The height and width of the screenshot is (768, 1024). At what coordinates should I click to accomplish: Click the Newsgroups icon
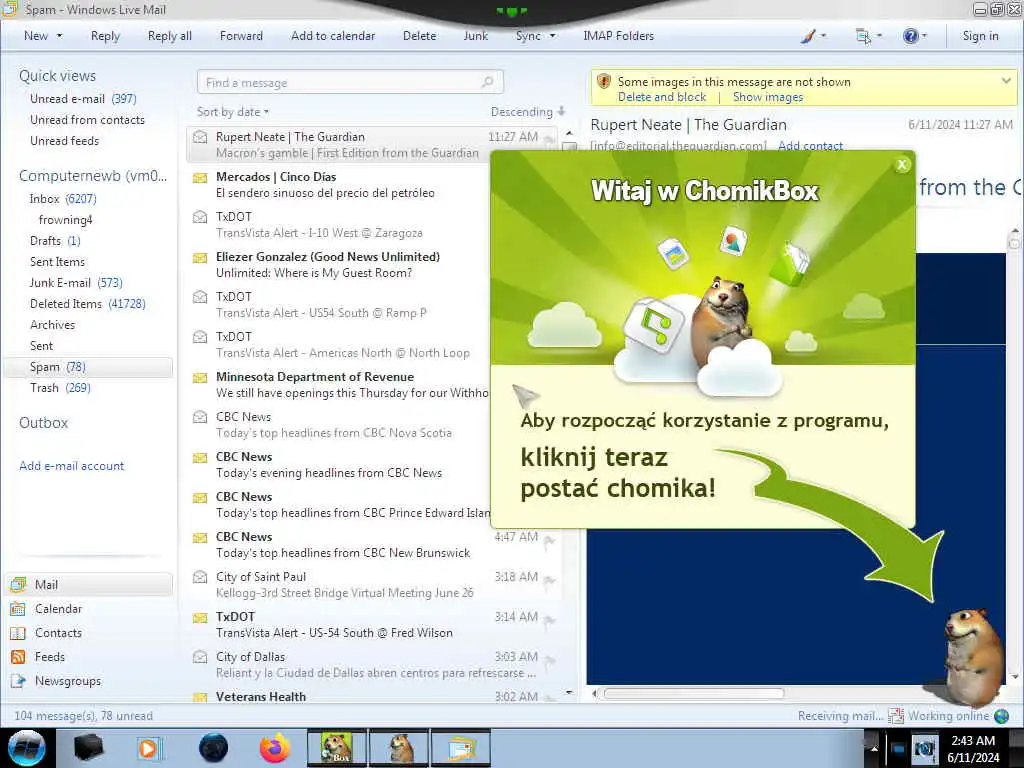pyautogui.click(x=18, y=680)
